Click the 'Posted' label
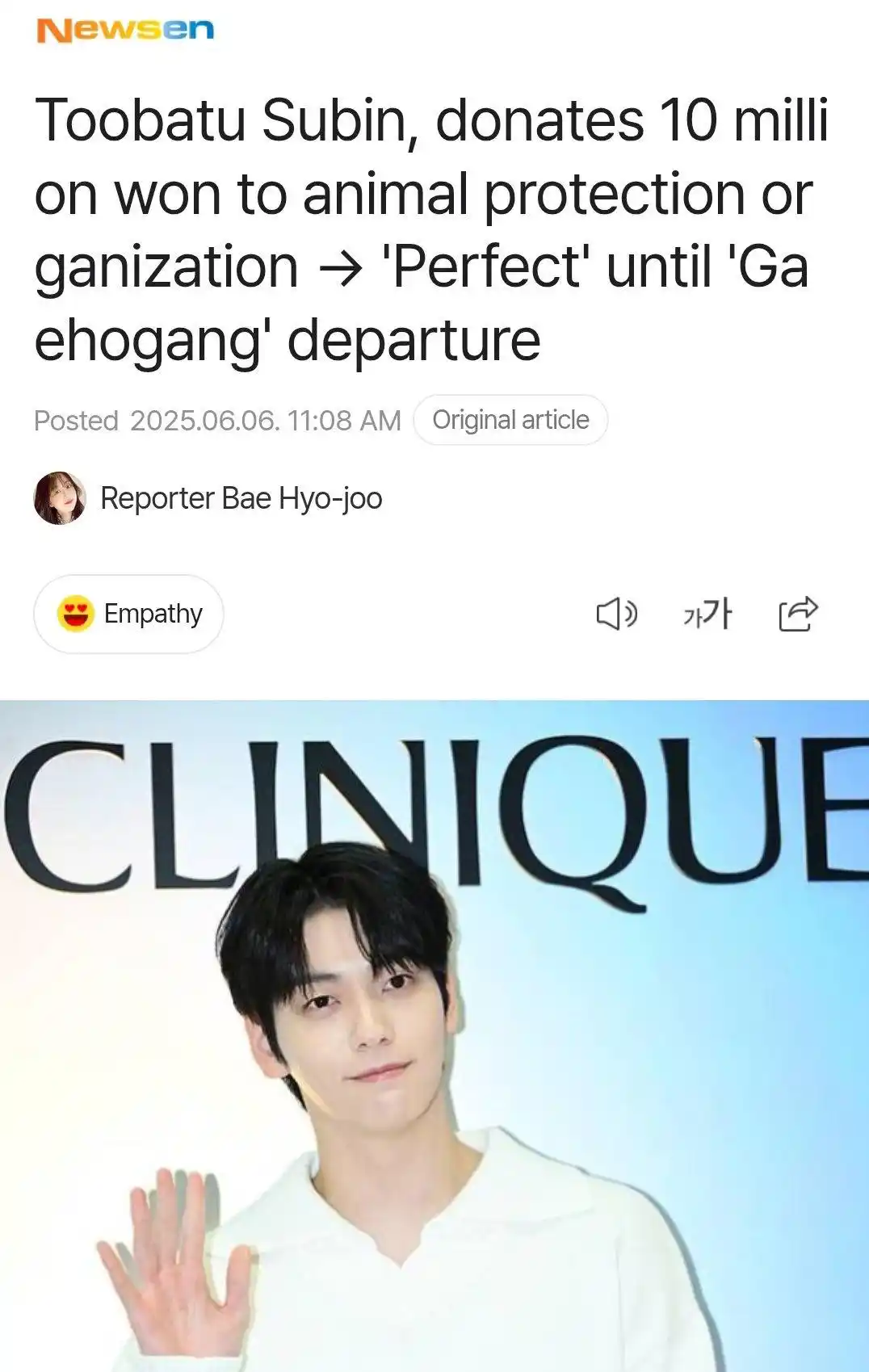Image resolution: width=869 pixels, height=1372 pixels. point(76,421)
